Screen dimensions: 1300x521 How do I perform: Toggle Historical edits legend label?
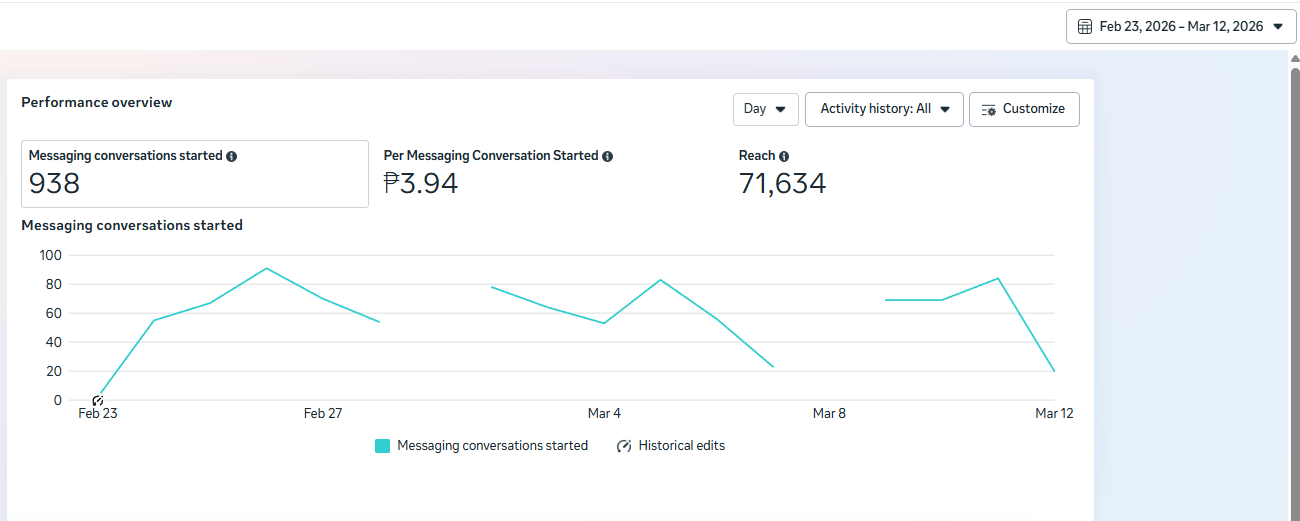point(681,446)
